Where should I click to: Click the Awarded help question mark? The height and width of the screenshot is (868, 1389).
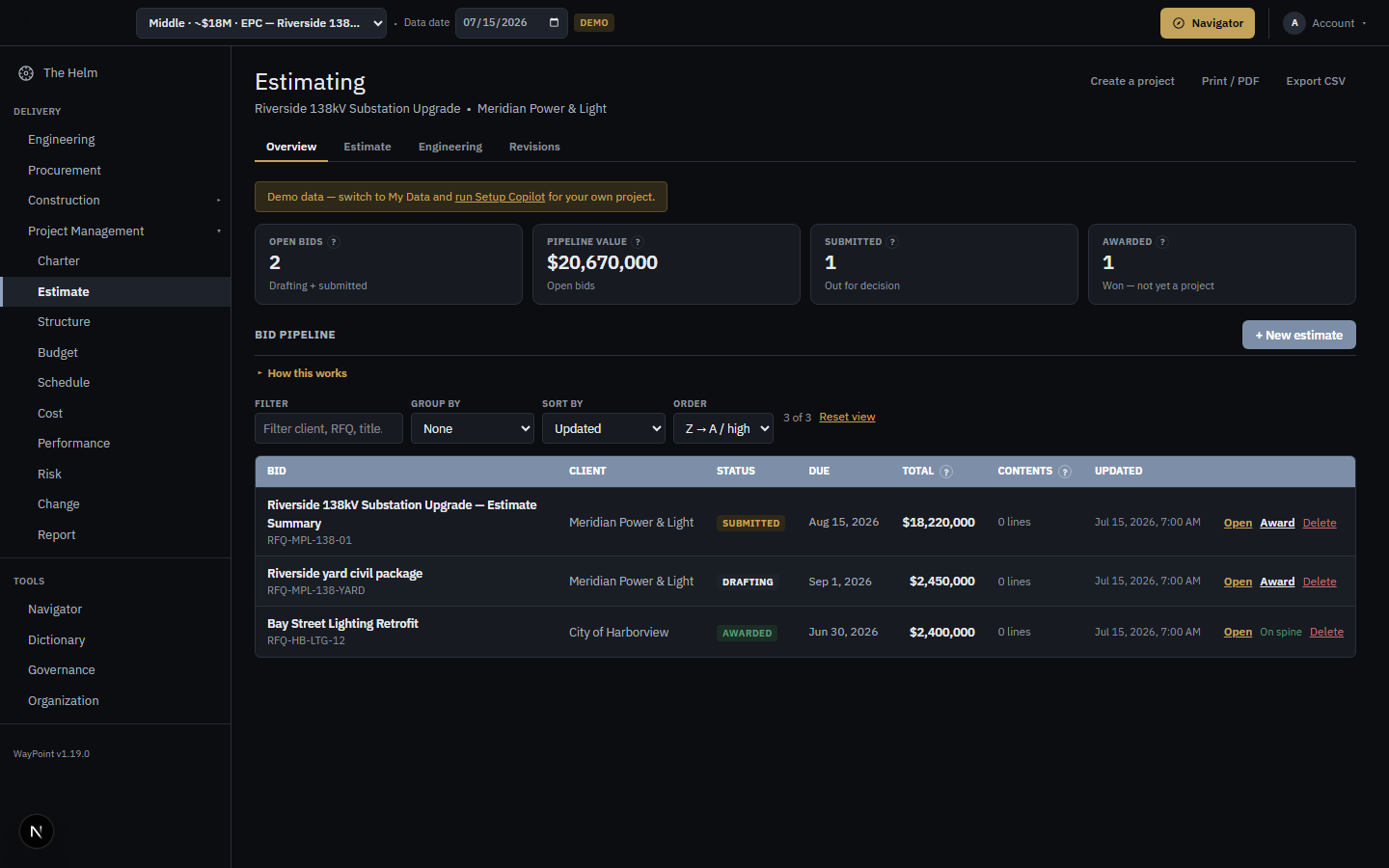[1162, 242]
